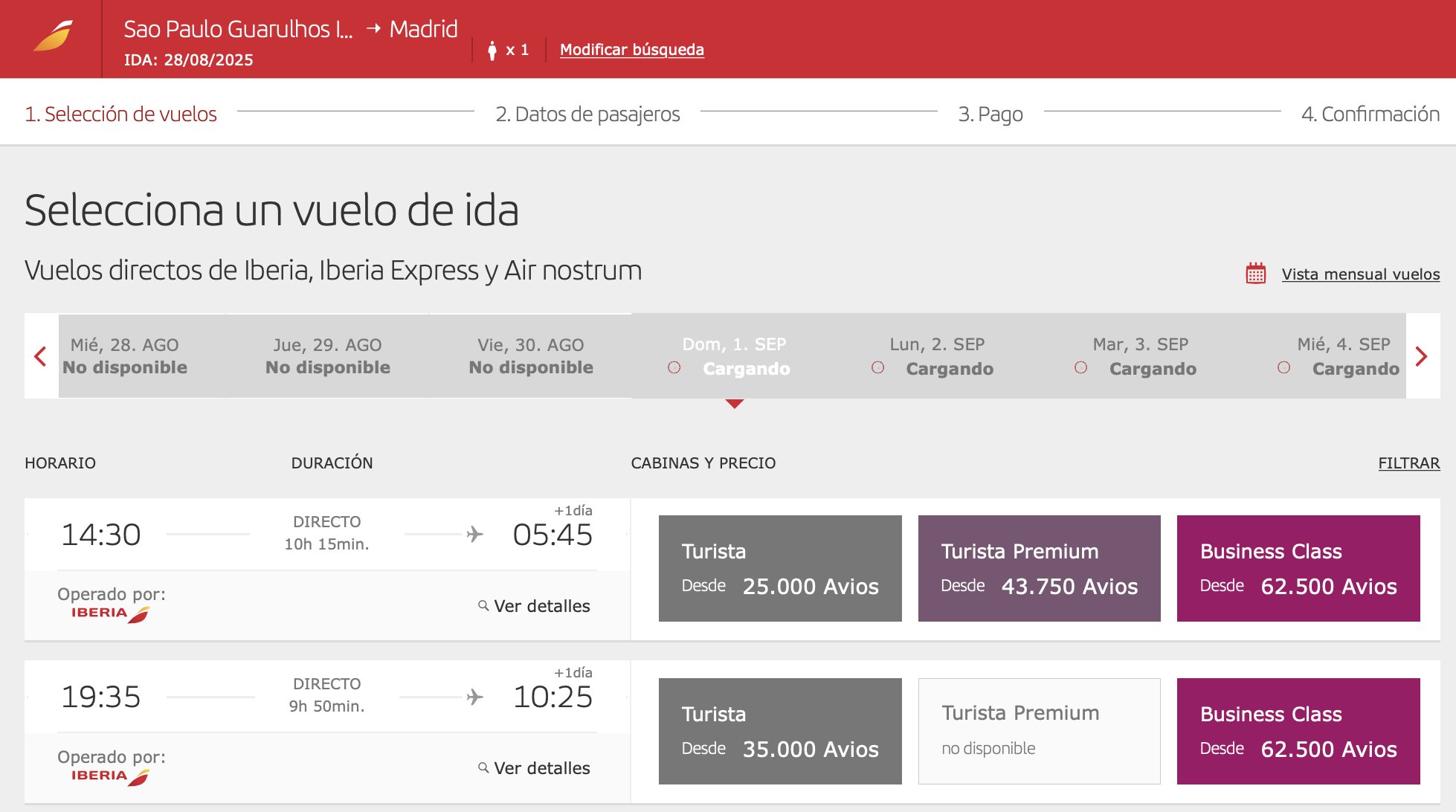Click step 3. Pago
Screen dimensions: 1456x812
coord(990,114)
